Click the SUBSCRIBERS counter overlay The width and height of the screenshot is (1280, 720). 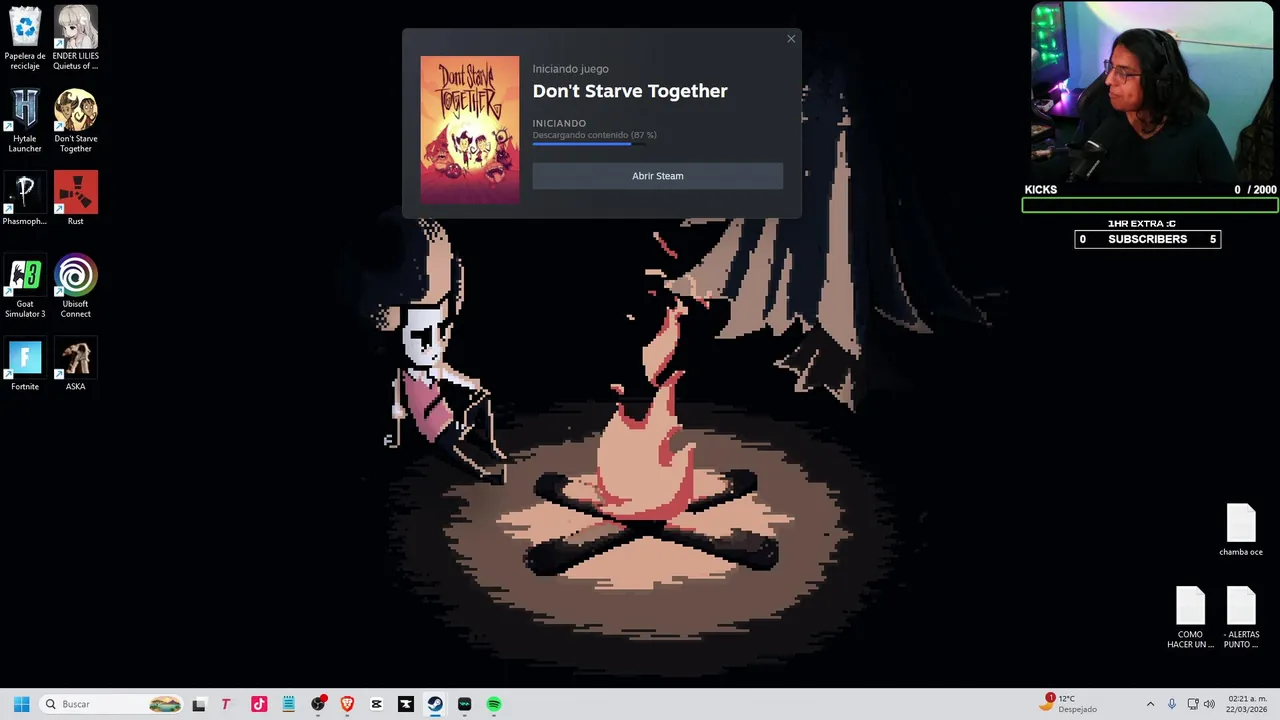(x=1147, y=239)
